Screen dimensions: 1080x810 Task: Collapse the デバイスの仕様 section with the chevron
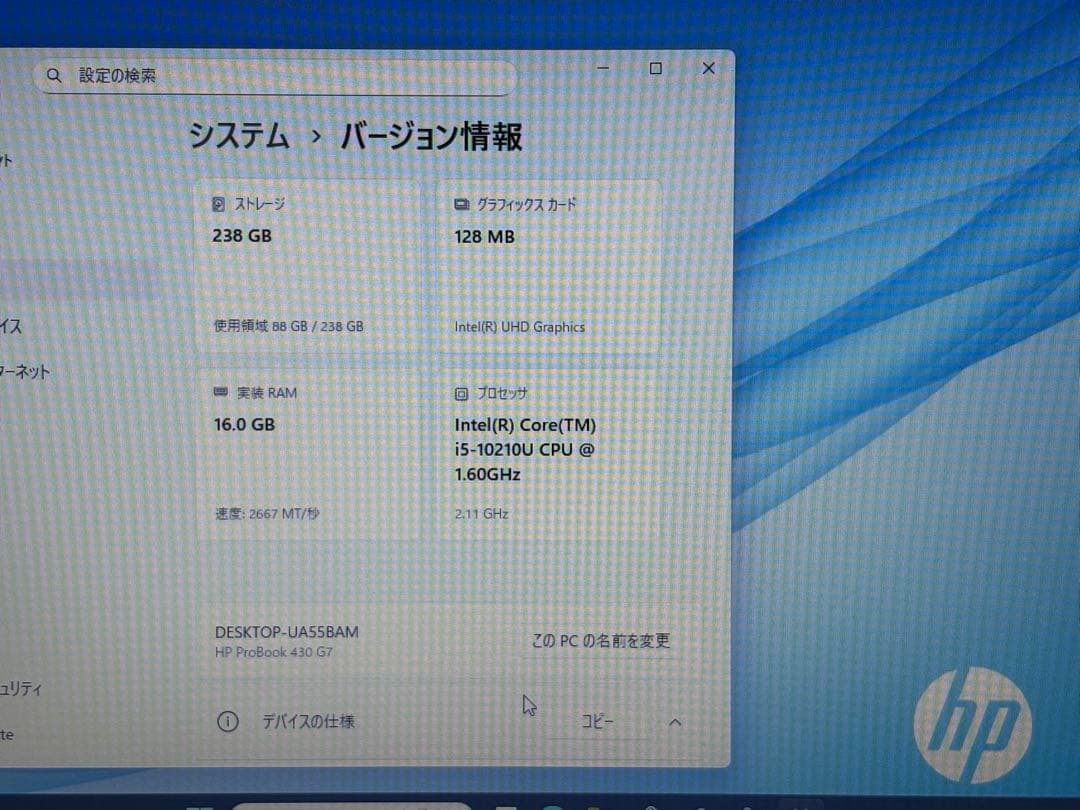pyautogui.click(x=675, y=721)
